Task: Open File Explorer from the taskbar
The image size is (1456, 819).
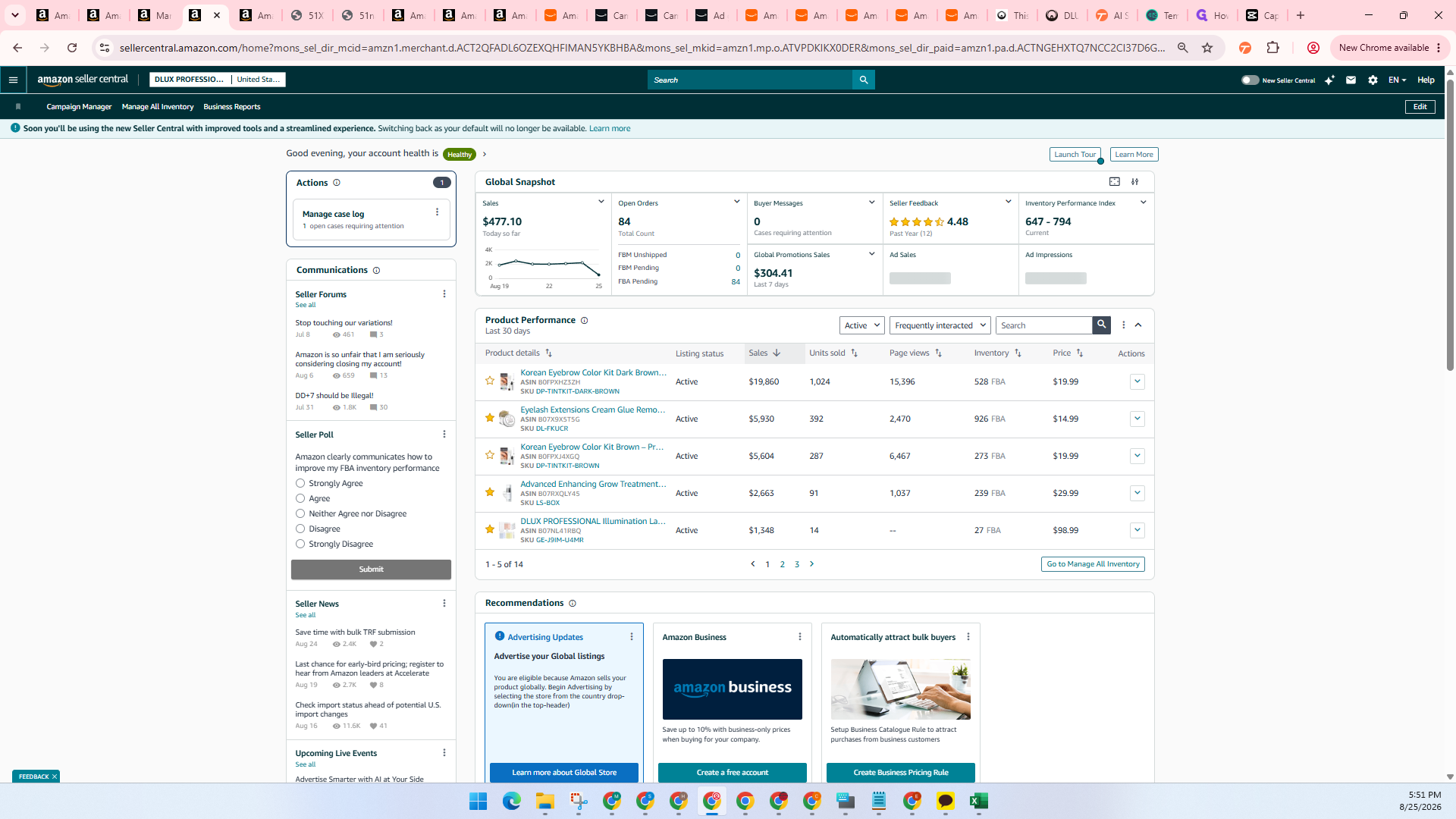Action: [545, 802]
